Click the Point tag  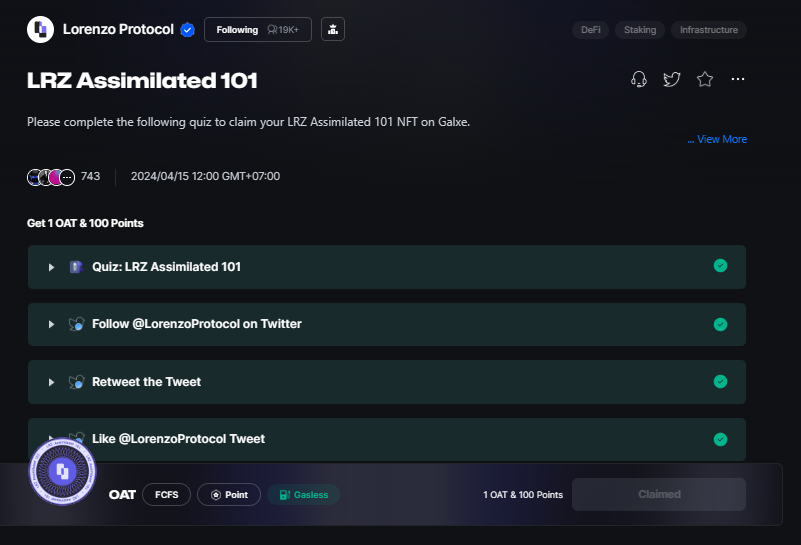click(x=229, y=494)
